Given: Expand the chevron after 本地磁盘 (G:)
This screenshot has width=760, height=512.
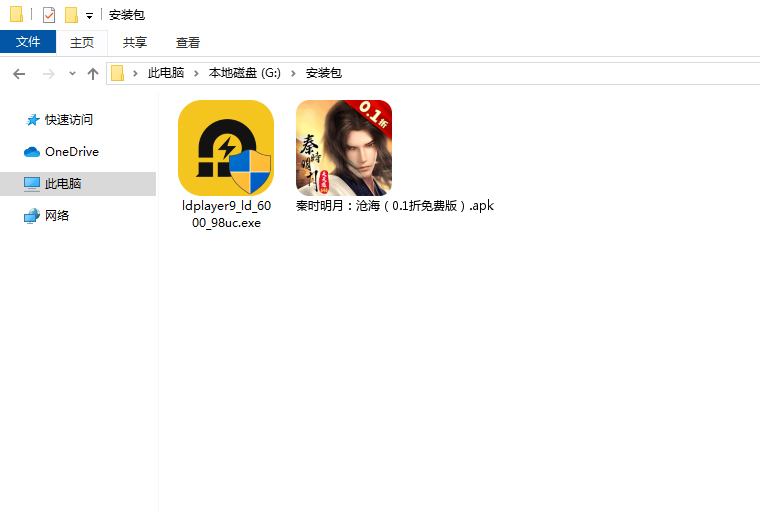Looking at the screenshot, I should click(x=294, y=73).
